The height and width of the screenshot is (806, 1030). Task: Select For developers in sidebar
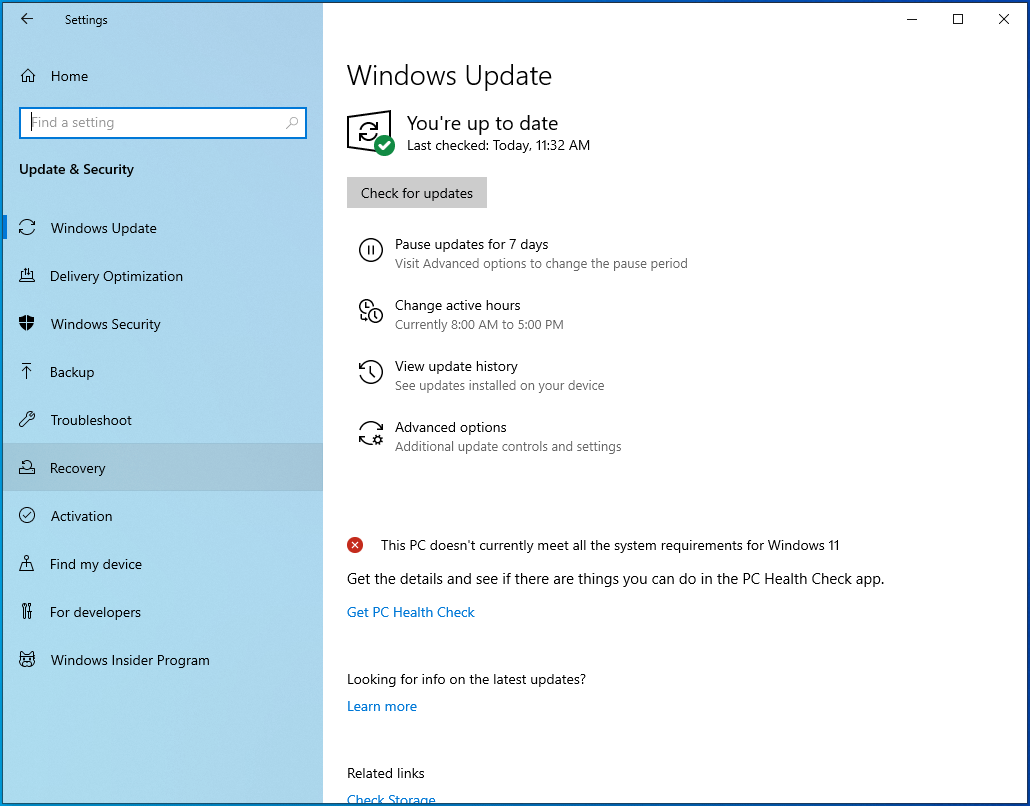pos(163,612)
